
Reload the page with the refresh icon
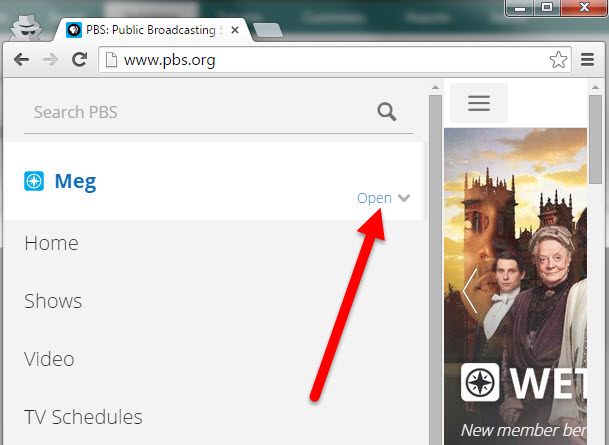[80, 59]
